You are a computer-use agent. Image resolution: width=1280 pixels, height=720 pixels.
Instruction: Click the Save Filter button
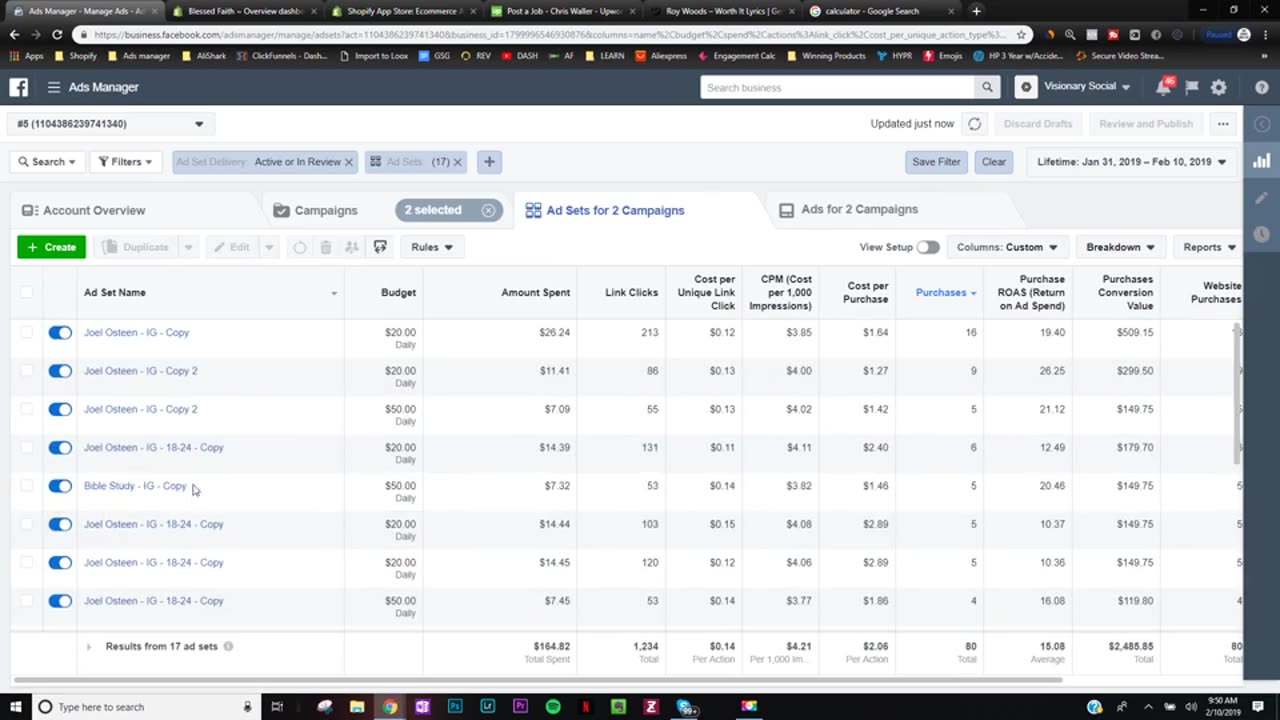click(x=936, y=162)
